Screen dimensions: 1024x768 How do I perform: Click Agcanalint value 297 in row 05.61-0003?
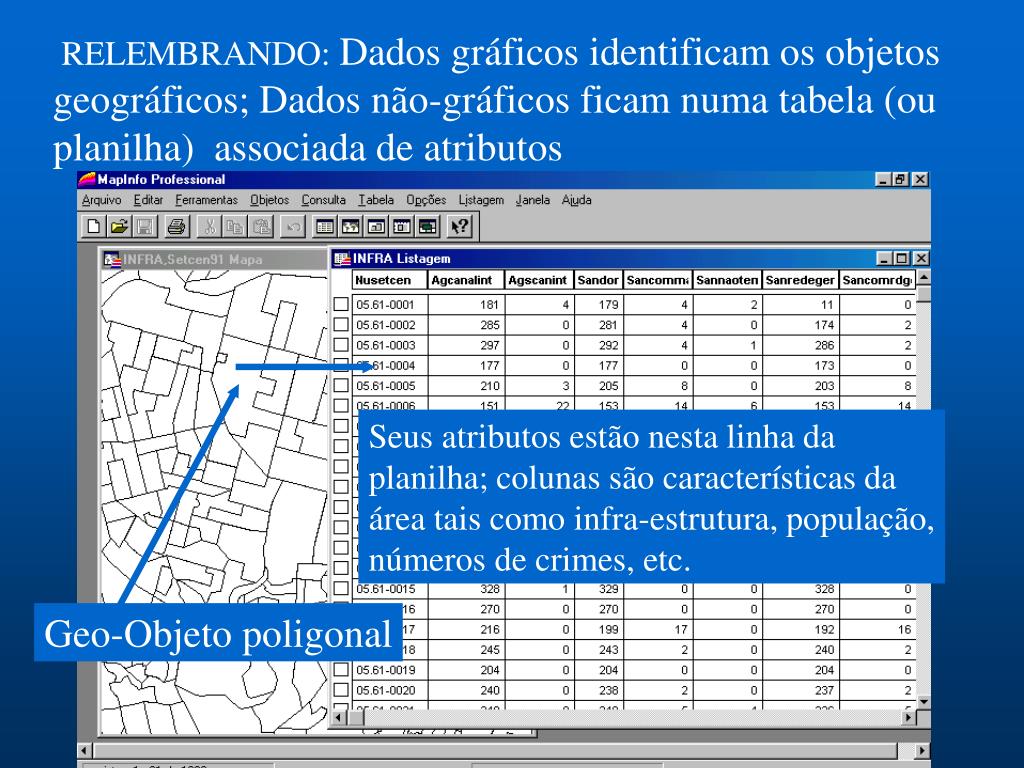(466, 345)
